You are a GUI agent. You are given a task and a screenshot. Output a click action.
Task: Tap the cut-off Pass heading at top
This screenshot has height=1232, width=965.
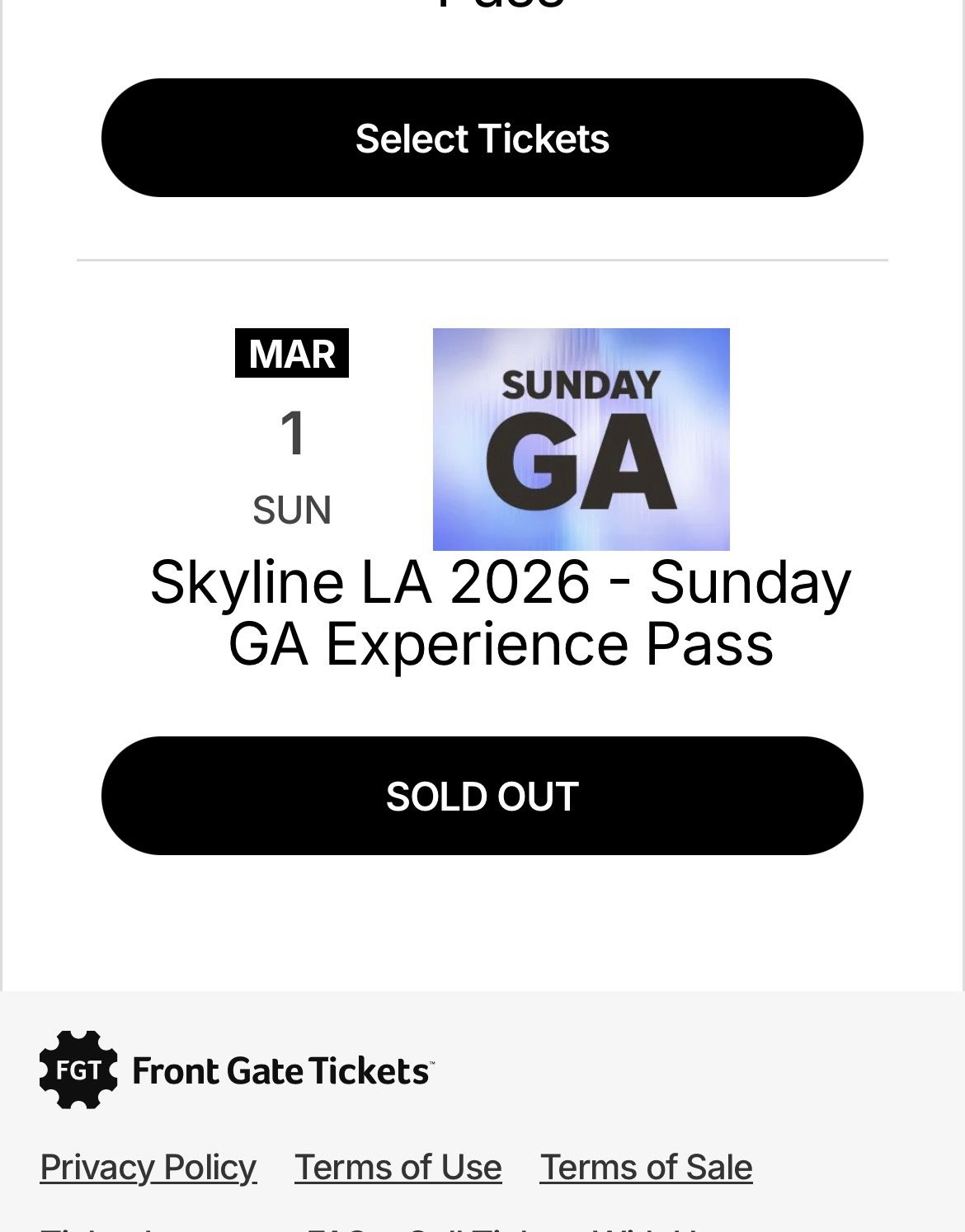(500, 5)
